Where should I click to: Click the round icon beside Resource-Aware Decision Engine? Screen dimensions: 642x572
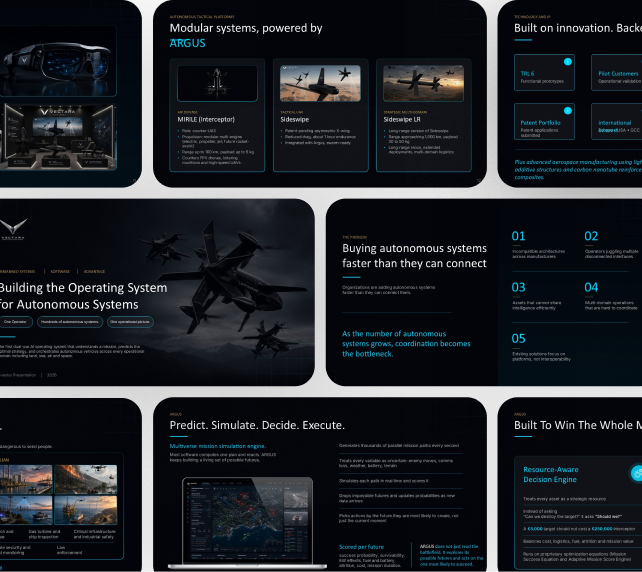(x=636, y=473)
